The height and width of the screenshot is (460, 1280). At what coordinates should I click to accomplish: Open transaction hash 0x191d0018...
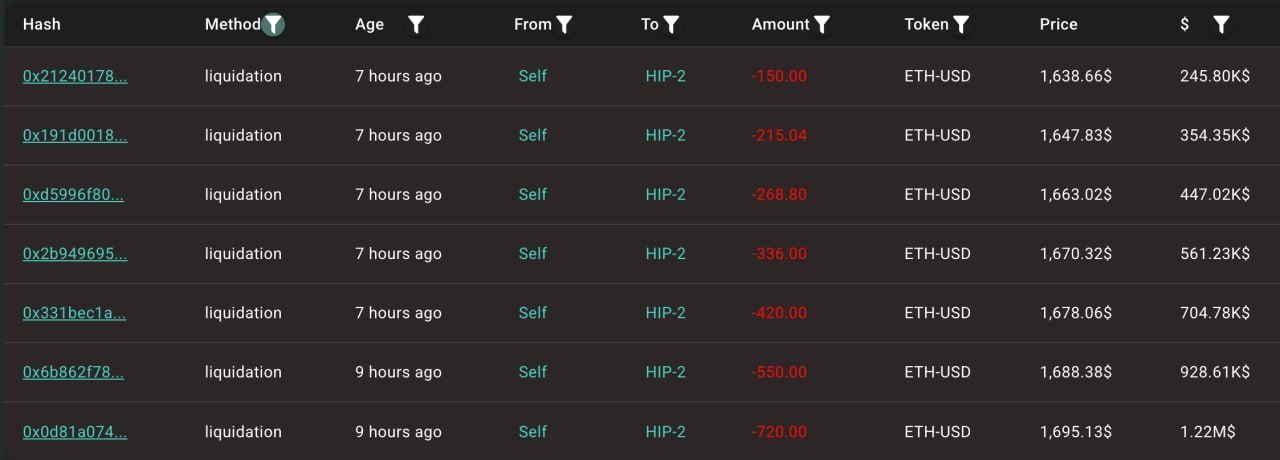point(75,135)
